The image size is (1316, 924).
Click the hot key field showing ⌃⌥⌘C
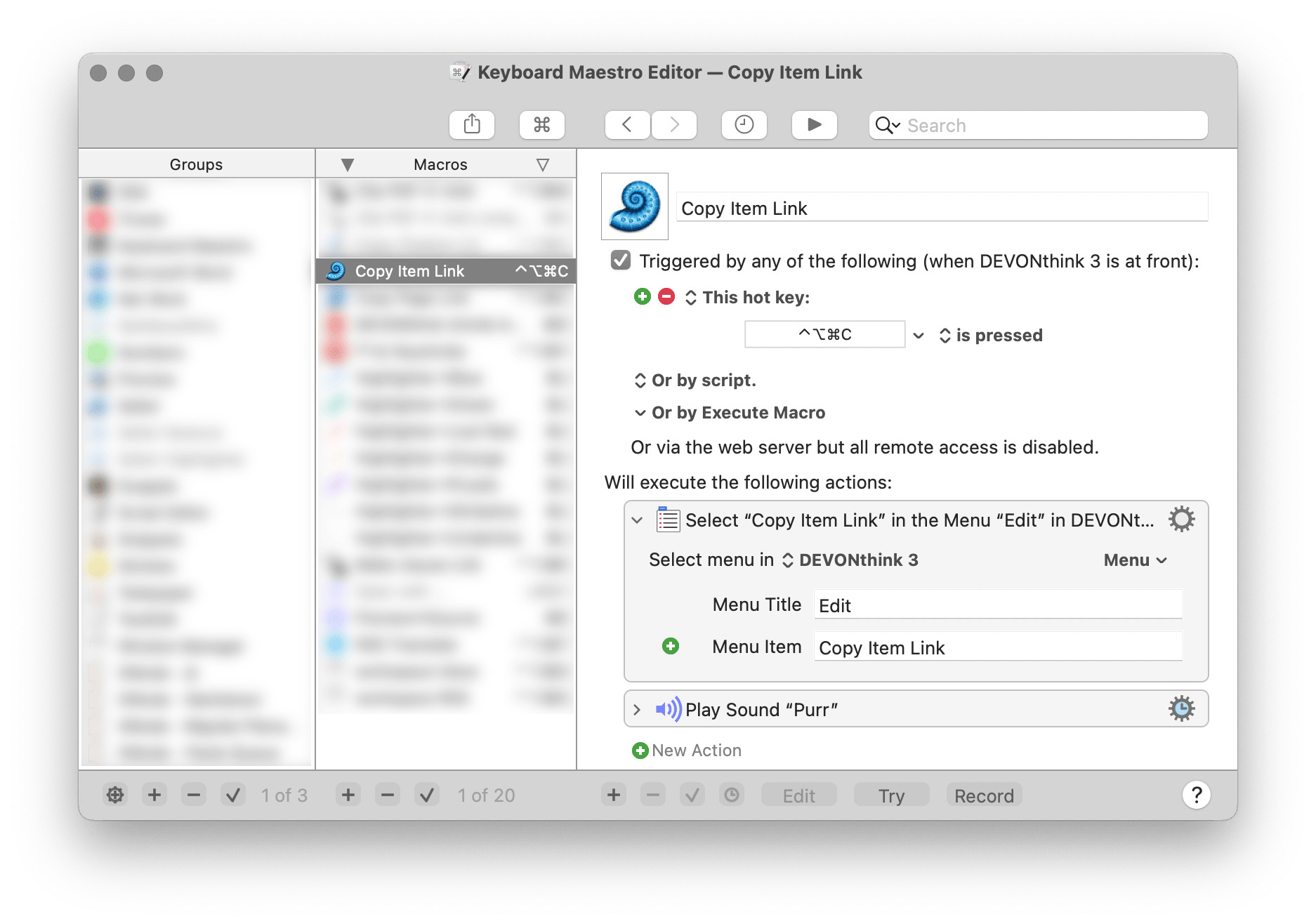824,334
